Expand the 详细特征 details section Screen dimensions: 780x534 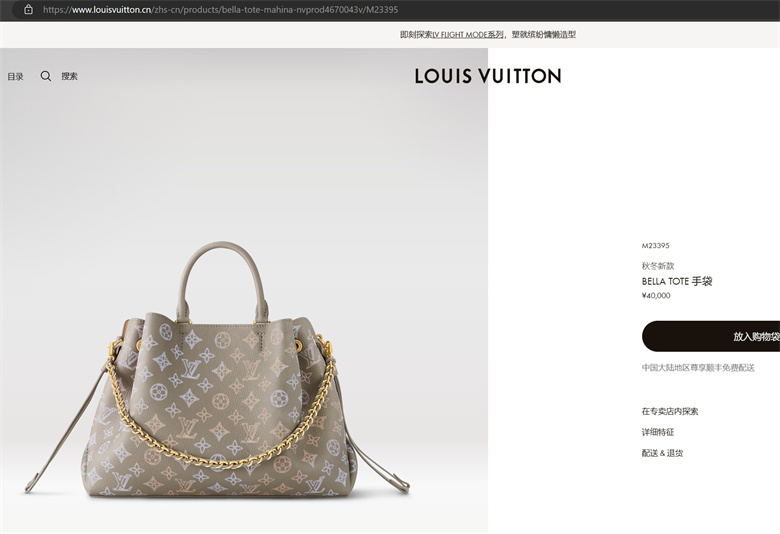(x=658, y=432)
